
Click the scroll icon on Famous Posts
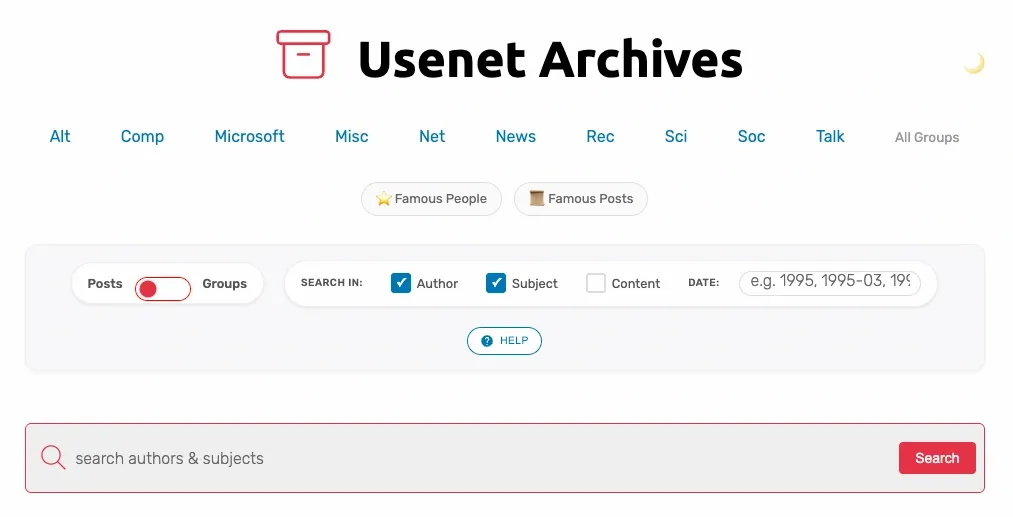[537, 199]
